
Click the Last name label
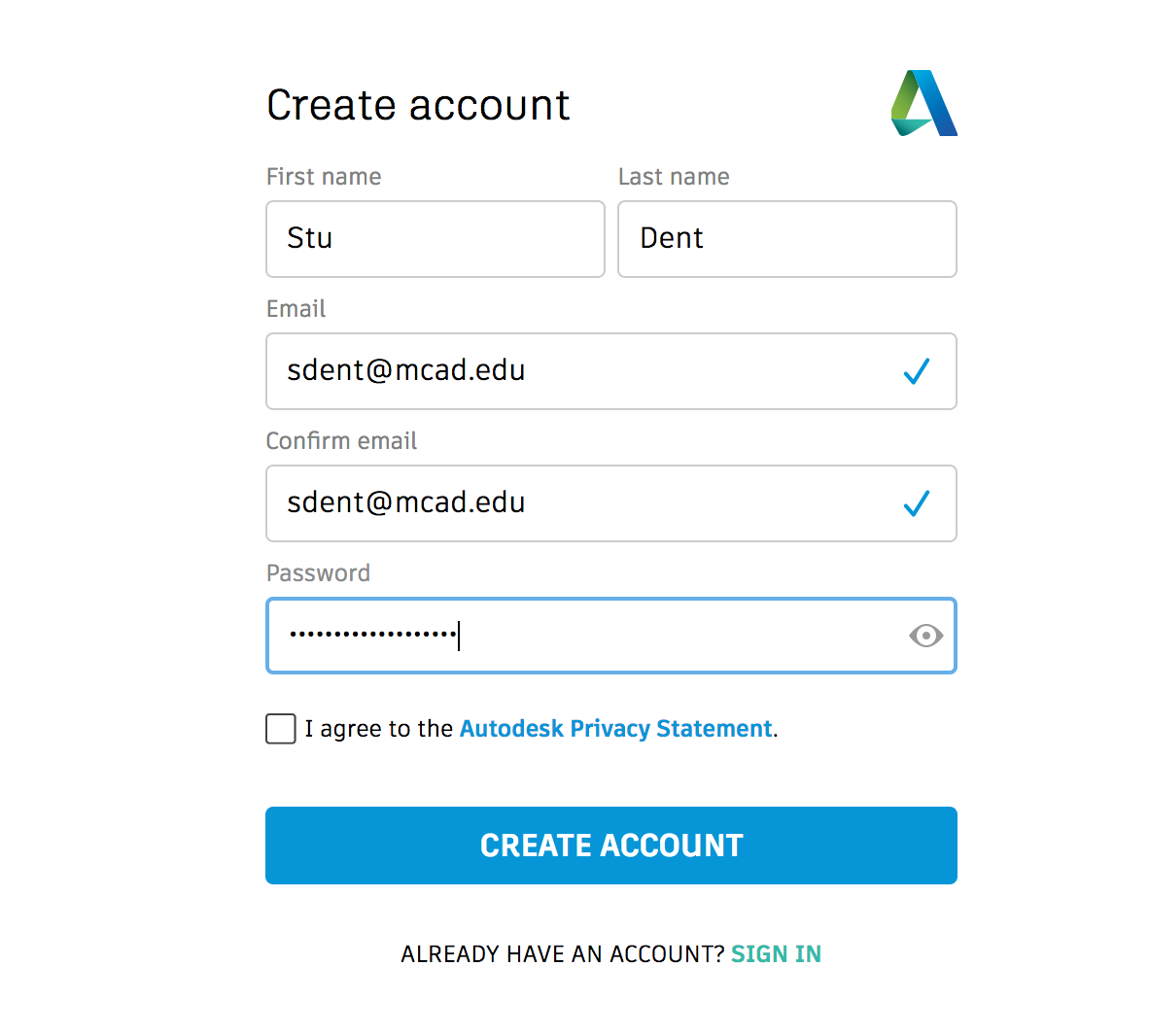point(674,177)
